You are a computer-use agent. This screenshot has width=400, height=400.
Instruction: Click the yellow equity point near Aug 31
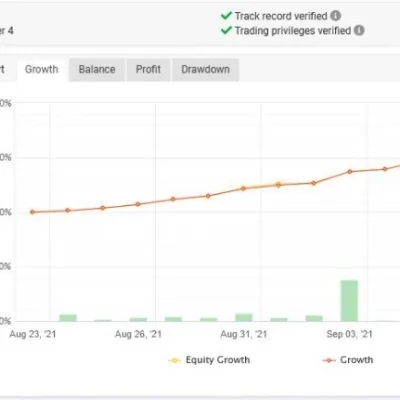click(x=279, y=183)
